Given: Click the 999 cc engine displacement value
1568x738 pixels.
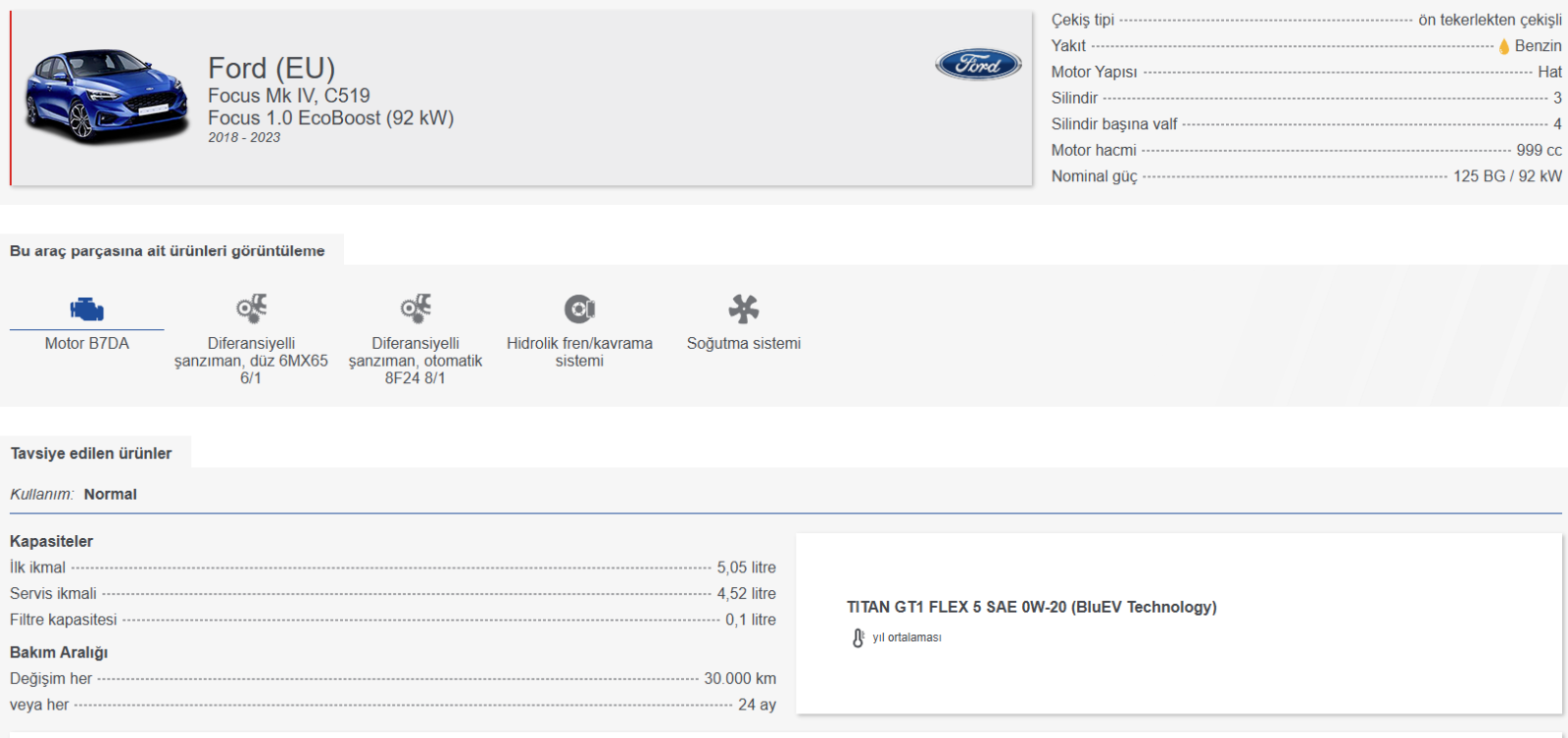Looking at the screenshot, I should tap(1539, 150).
